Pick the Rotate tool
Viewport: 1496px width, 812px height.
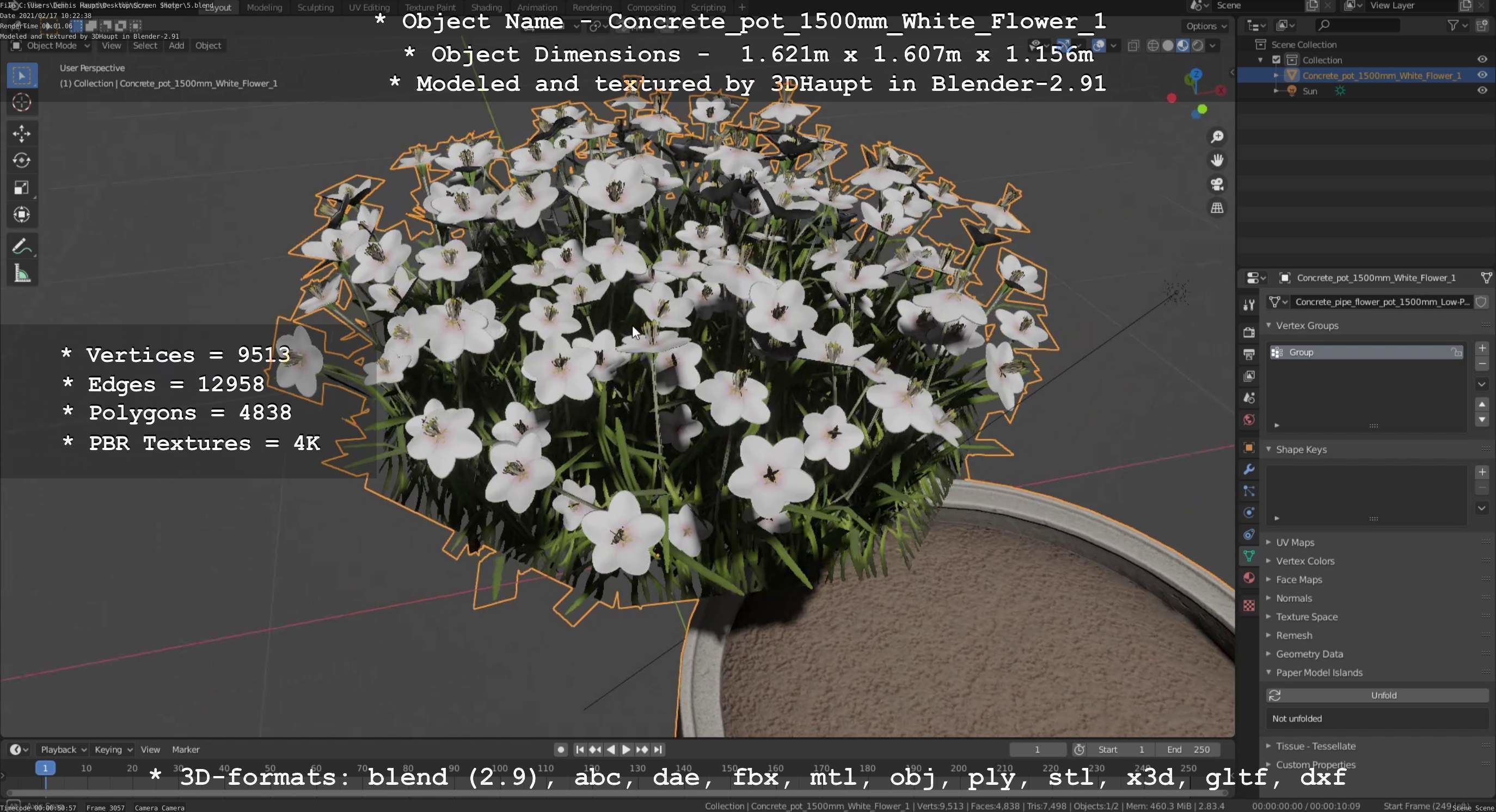(22, 161)
